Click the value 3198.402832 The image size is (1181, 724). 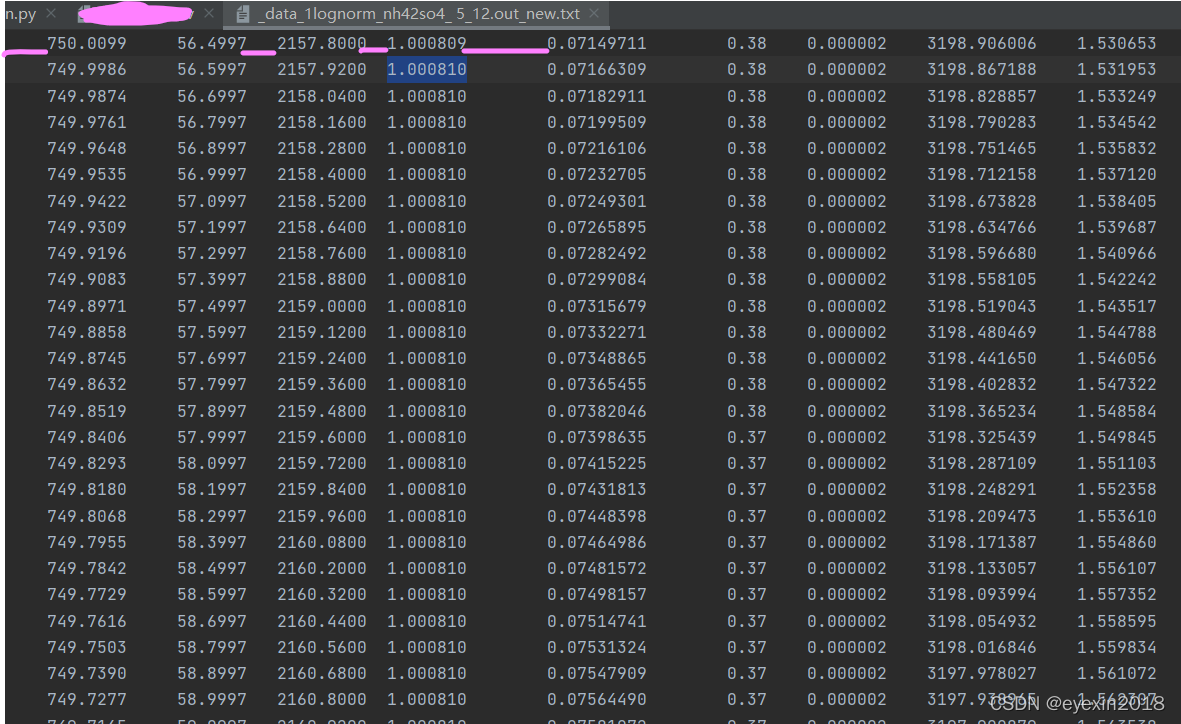pyautogui.click(x=981, y=385)
